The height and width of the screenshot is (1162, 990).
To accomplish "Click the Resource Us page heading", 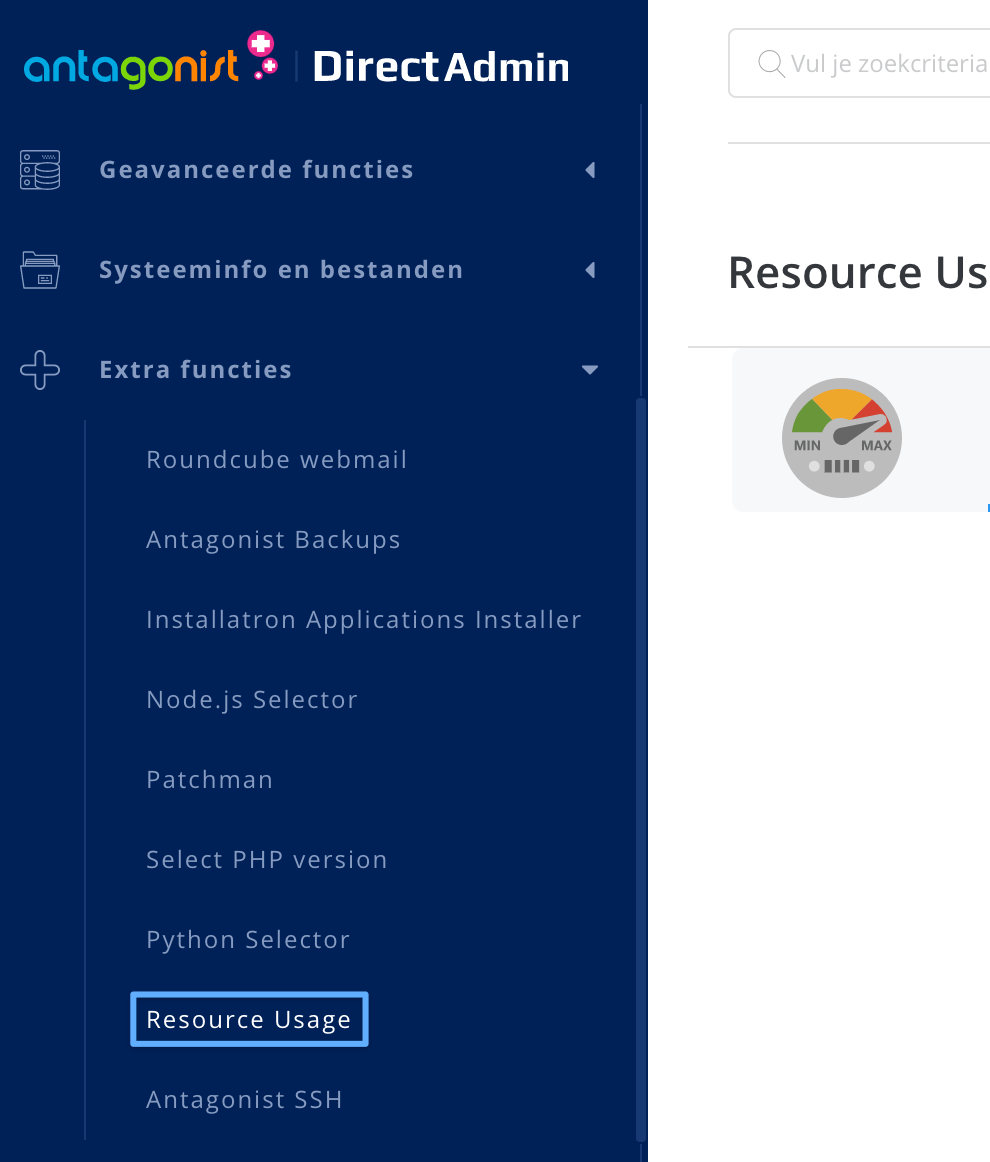I will [x=858, y=273].
